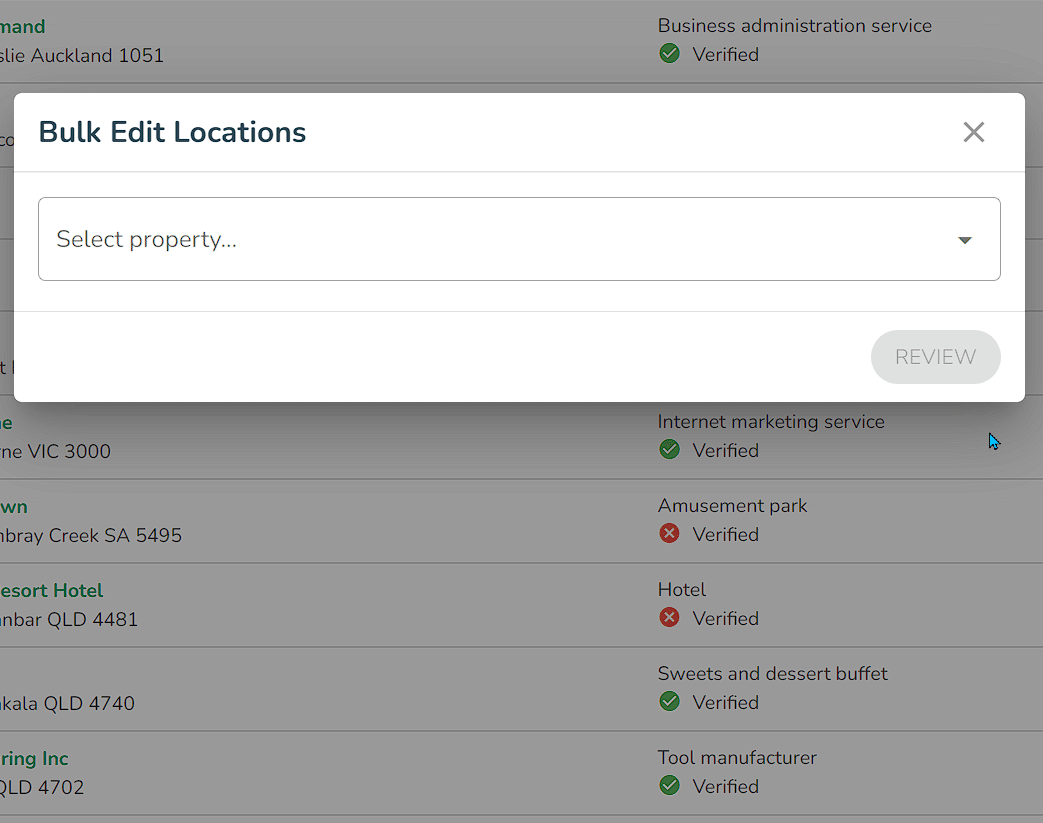The image size is (1043, 823).
Task: Open the location link ending in 'wn'
Action: (x=14, y=507)
